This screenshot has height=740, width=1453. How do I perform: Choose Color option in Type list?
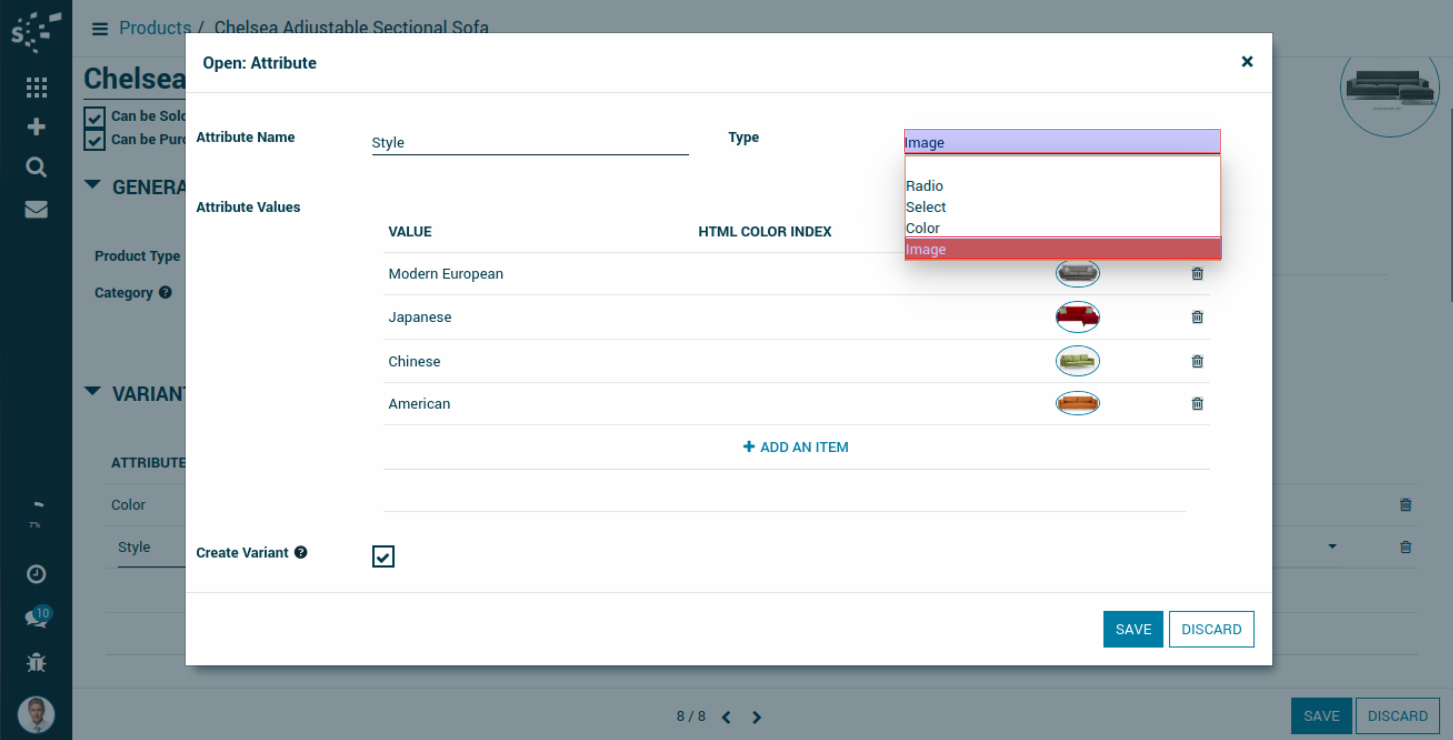point(923,228)
